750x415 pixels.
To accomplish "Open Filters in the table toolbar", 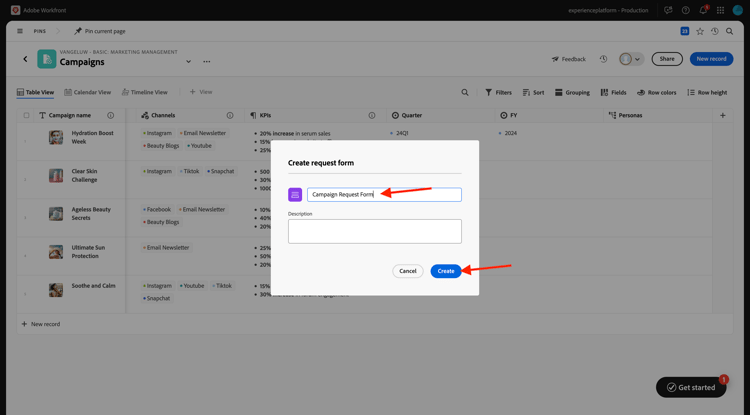I will point(498,92).
